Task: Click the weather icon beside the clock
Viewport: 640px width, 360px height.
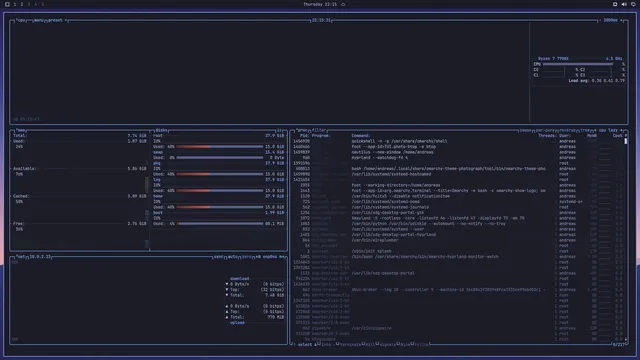Action: pyautogui.click(x=343, y=4)
